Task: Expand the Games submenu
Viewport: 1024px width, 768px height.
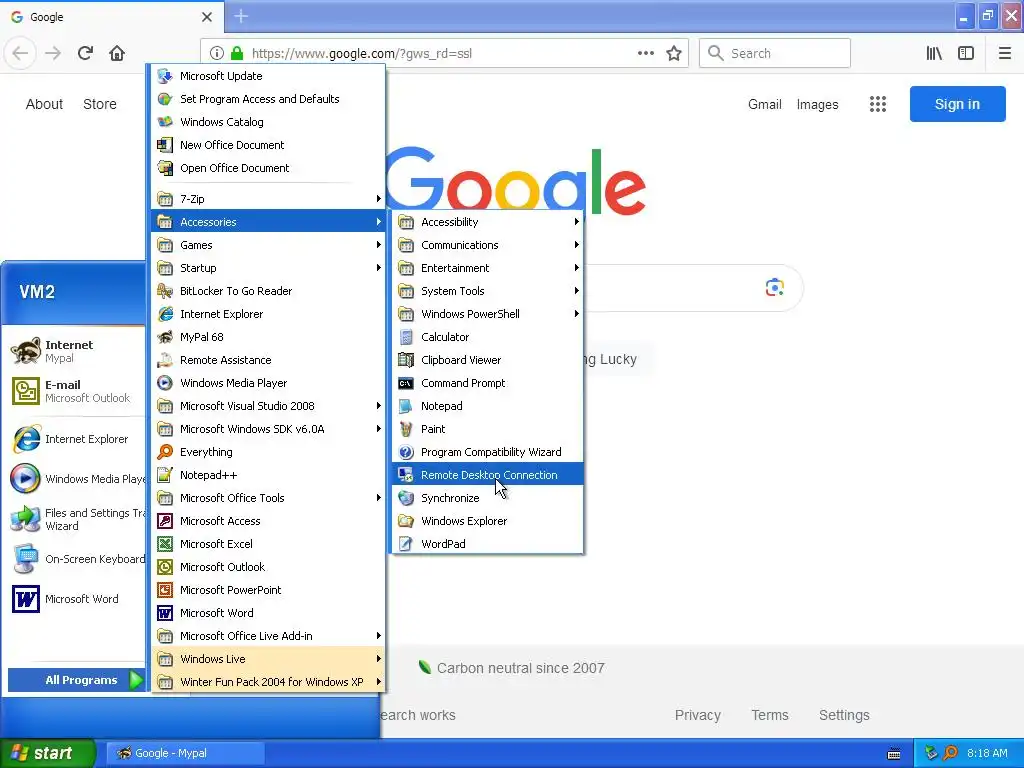Action: [268, 245]
